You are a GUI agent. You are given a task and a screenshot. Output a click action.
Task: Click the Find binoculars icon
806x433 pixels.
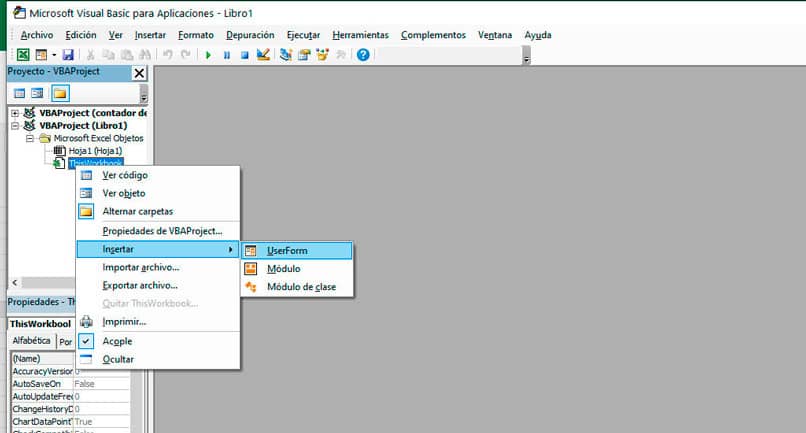(145, 55)
